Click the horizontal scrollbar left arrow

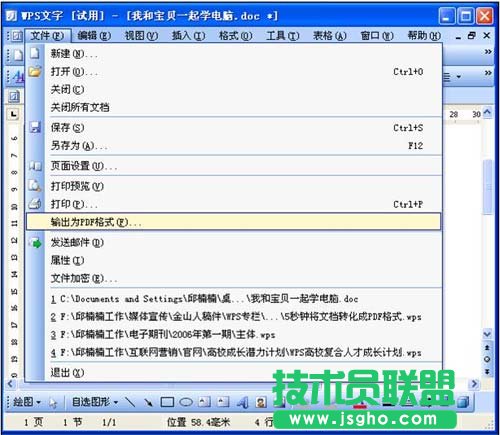coord(10,384)
